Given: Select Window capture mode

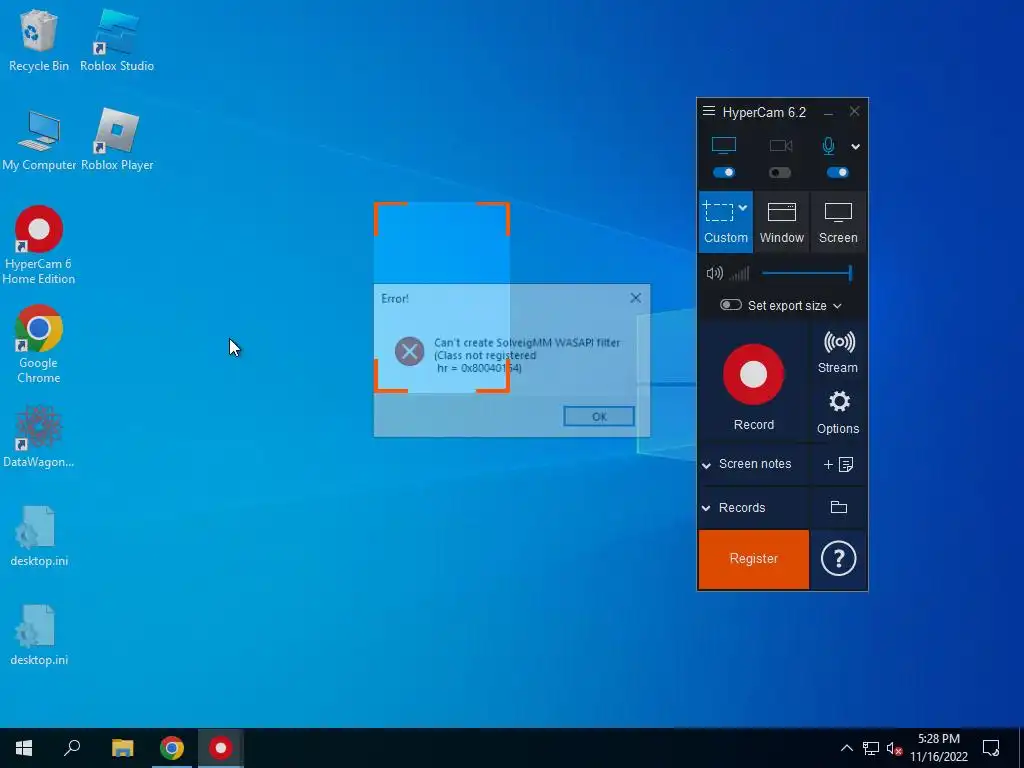Looking at the screenshot, I should tap(781, 222).
